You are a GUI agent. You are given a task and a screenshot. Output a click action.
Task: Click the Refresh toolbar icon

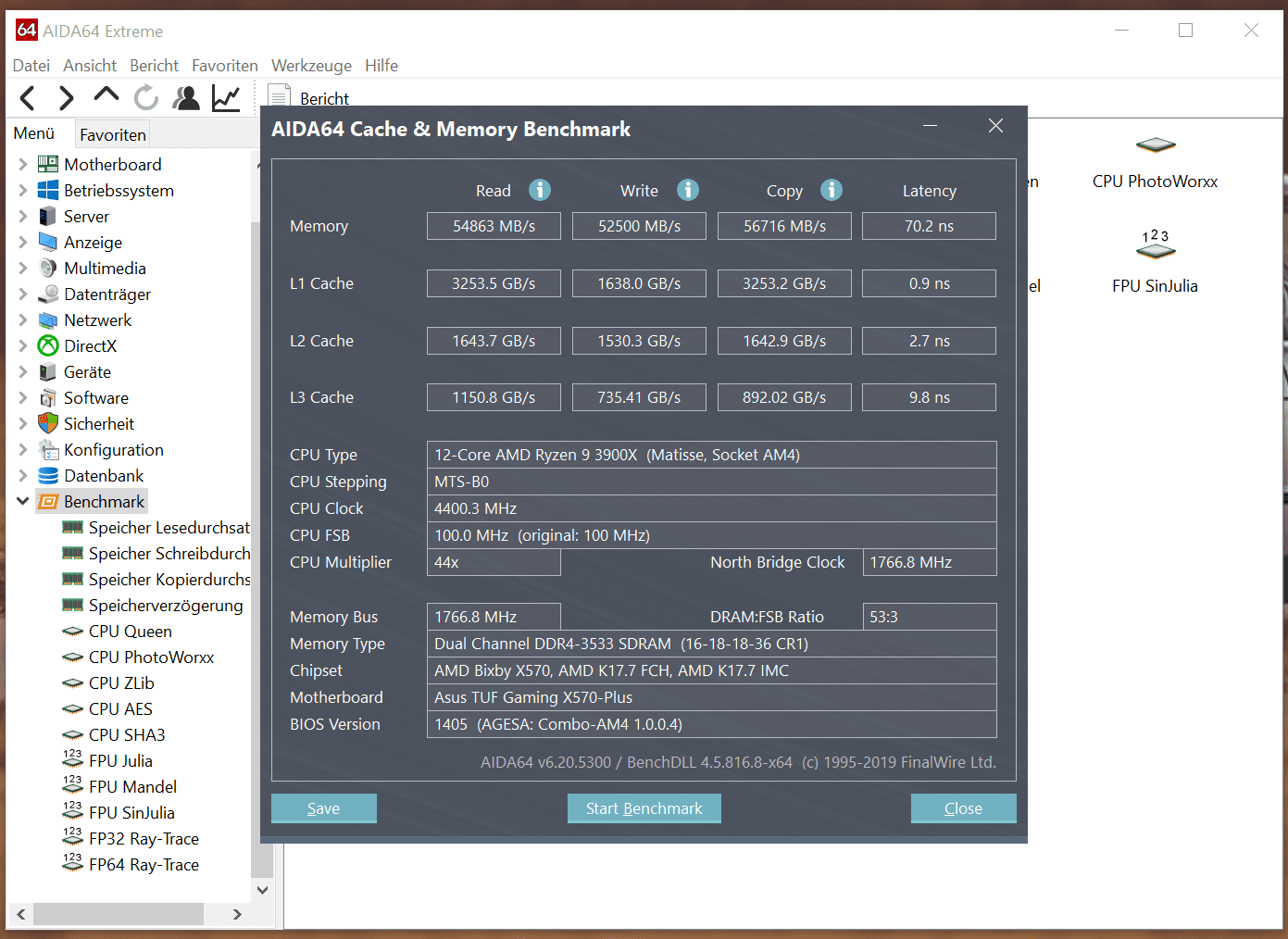click(x=146, y=97)
